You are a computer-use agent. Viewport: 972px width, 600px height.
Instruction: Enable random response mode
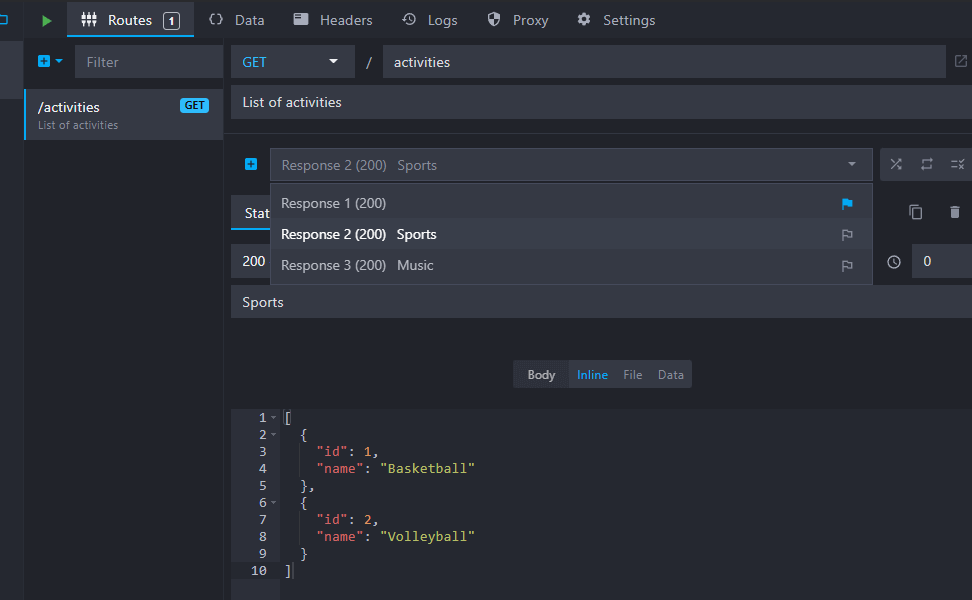click(x=896, y=165)
